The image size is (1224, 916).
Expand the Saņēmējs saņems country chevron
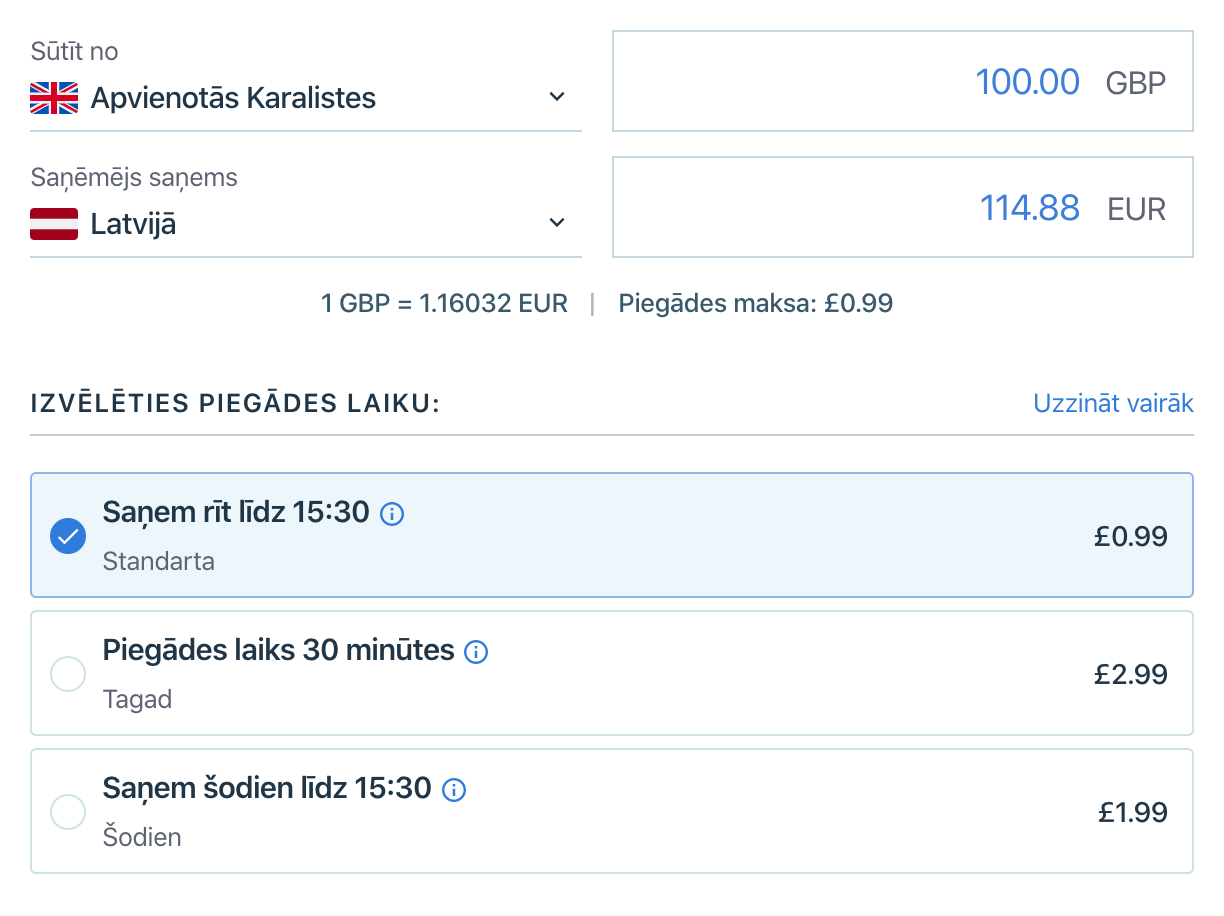click(558, 223)
